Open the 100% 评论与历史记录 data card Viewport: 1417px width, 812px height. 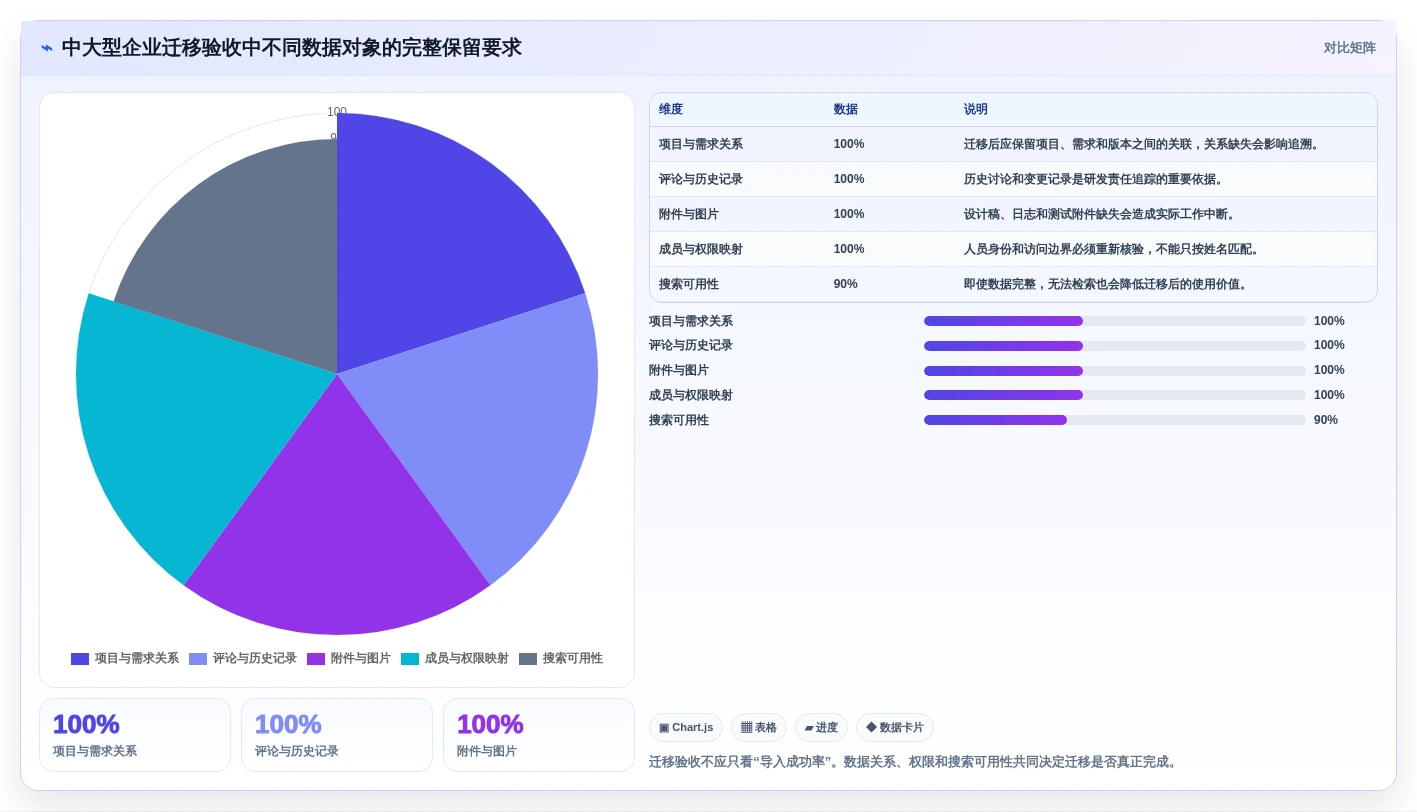(x=337, y=735)
